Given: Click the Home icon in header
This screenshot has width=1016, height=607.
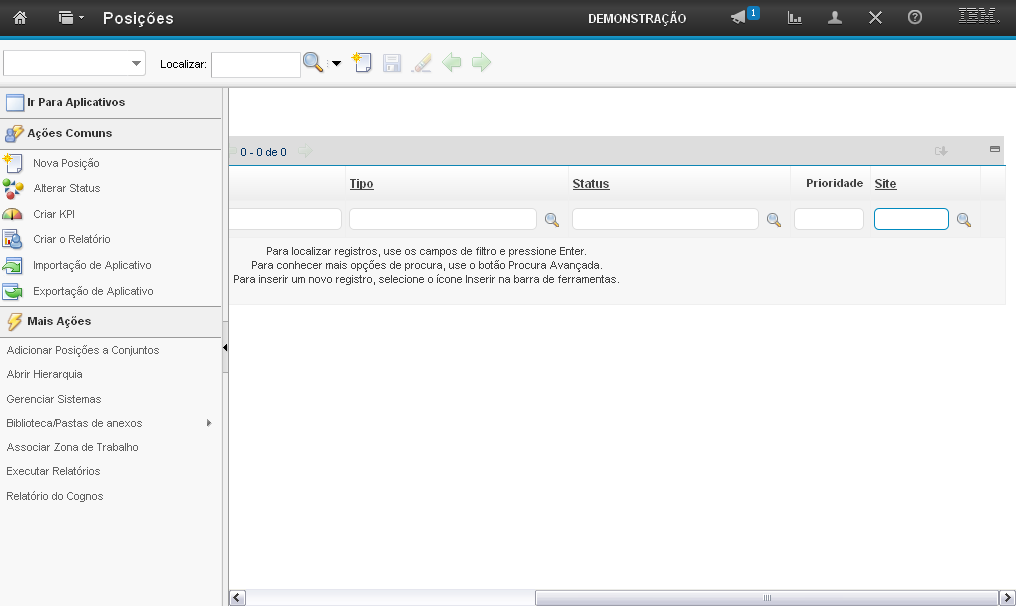Looking at the screenshot, I should pyautogui.click(x=20, y=18).
